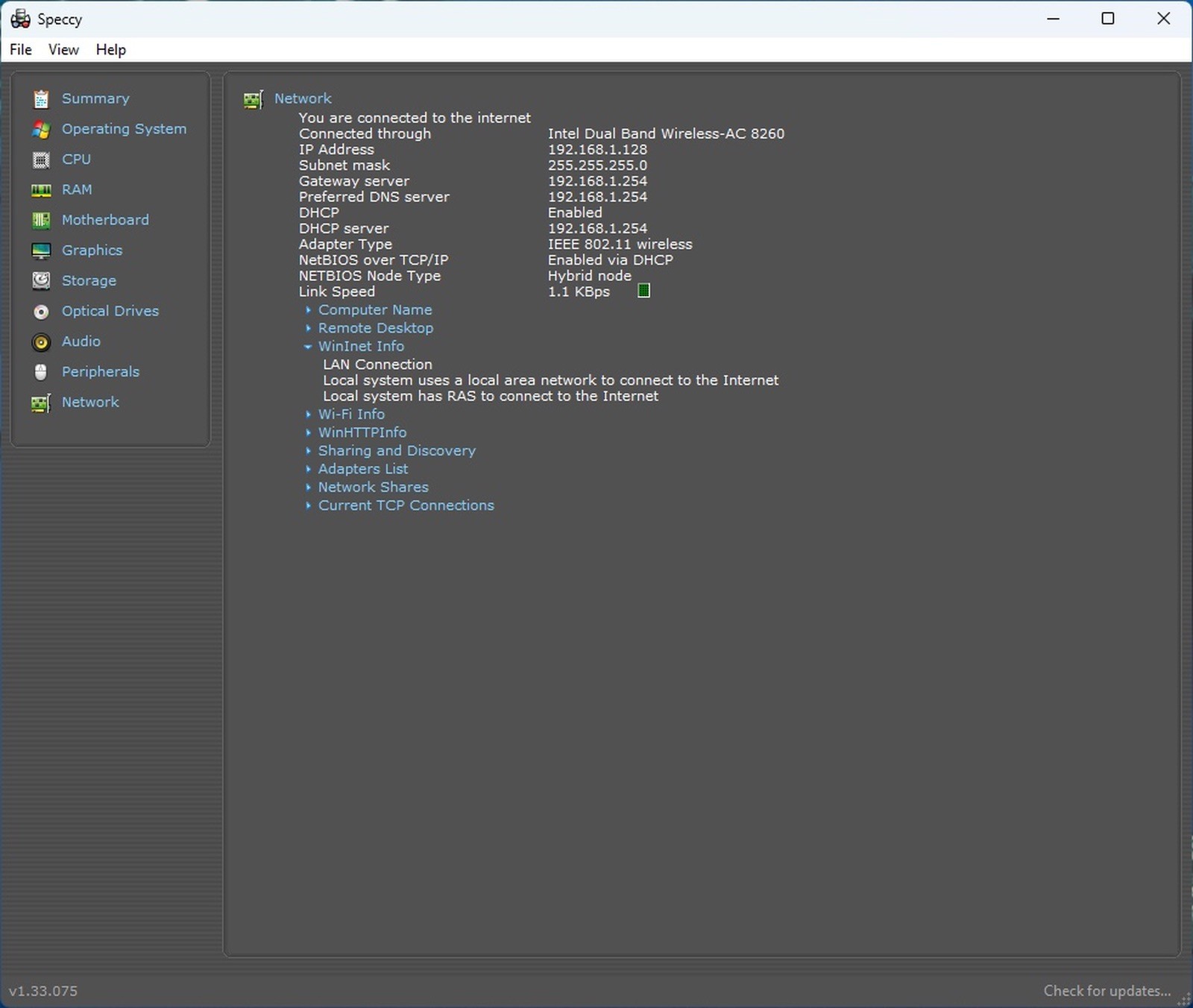Click the CPU chip icon

point(41,160)
